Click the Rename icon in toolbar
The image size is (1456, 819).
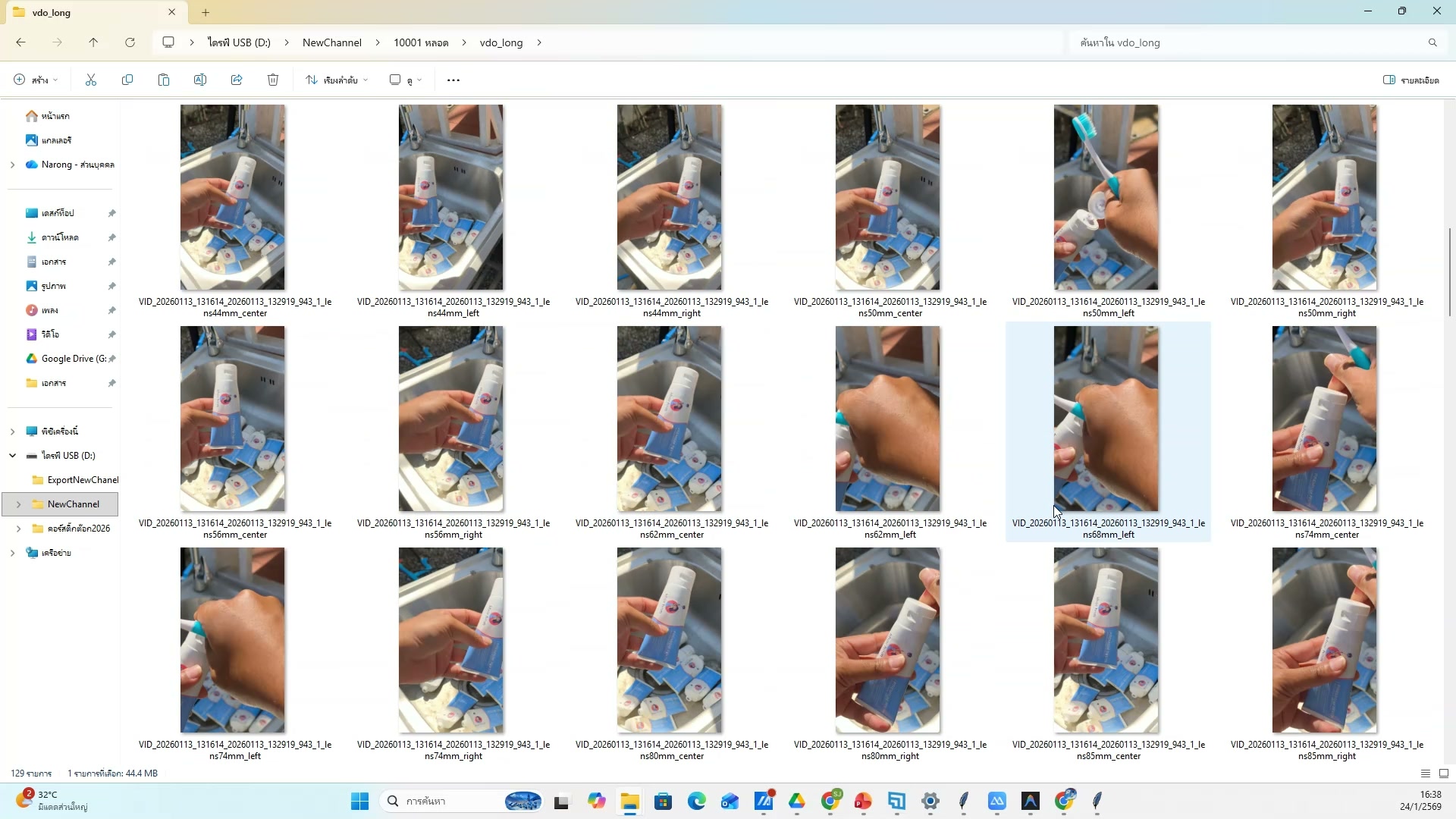(x=200, y=80)
